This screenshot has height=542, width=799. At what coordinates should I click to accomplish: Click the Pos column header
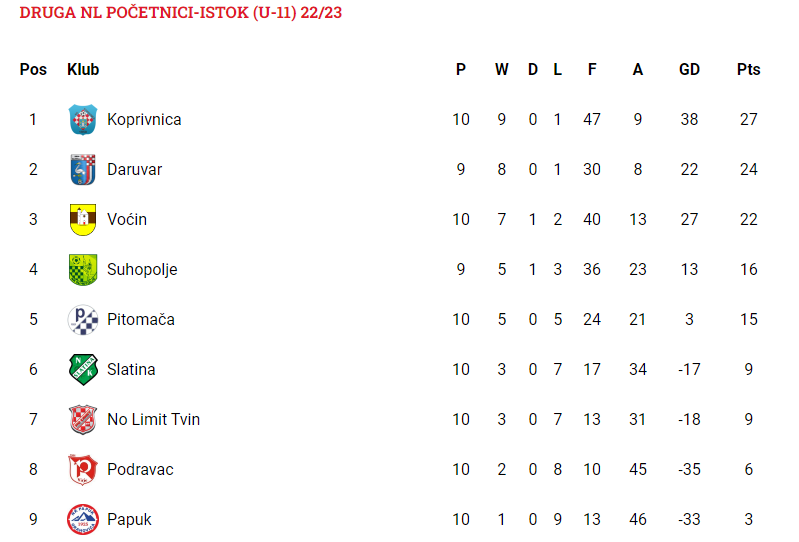(x=33, y=69)
